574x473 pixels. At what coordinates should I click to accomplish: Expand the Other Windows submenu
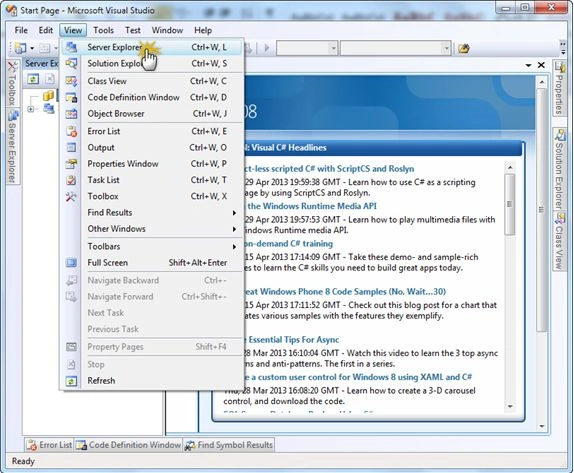click(x=152, y=229)
